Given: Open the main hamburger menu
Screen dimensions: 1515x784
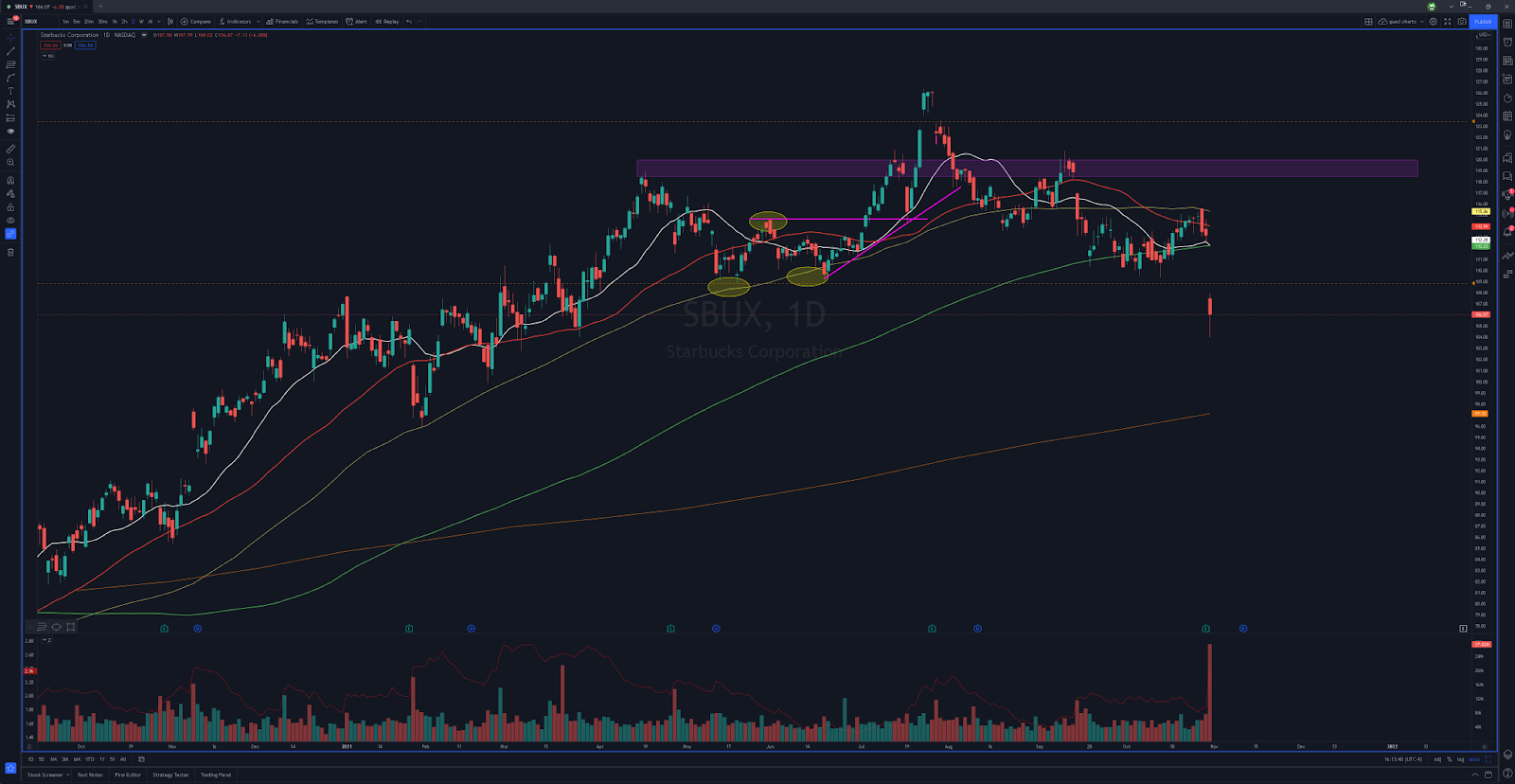Looking at the screenshot, I should pos(10,21).
